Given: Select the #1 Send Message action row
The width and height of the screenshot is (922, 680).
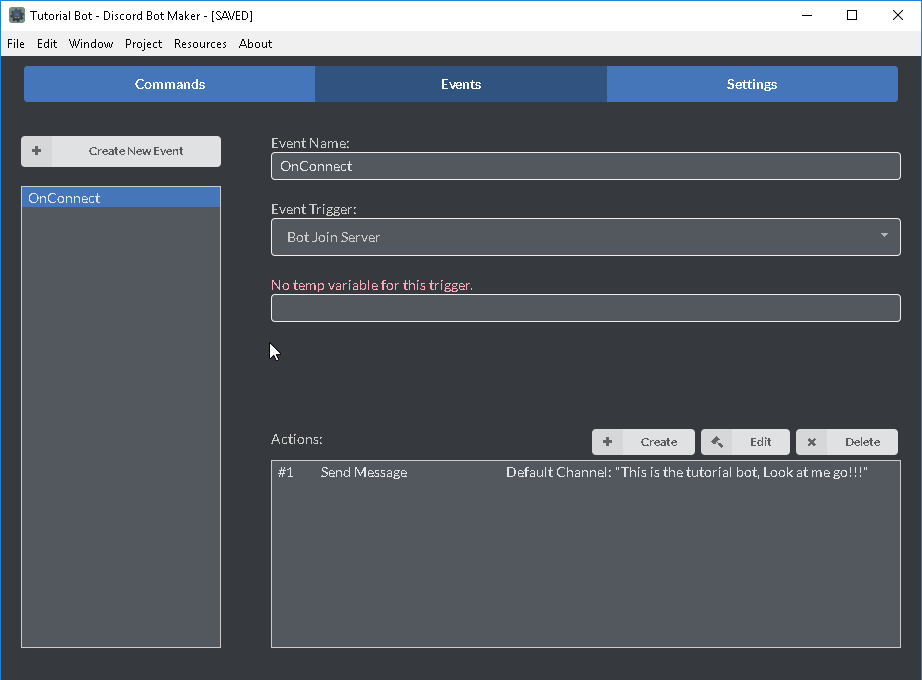Looking at the screenshot, I should click(x=585, y=472).
